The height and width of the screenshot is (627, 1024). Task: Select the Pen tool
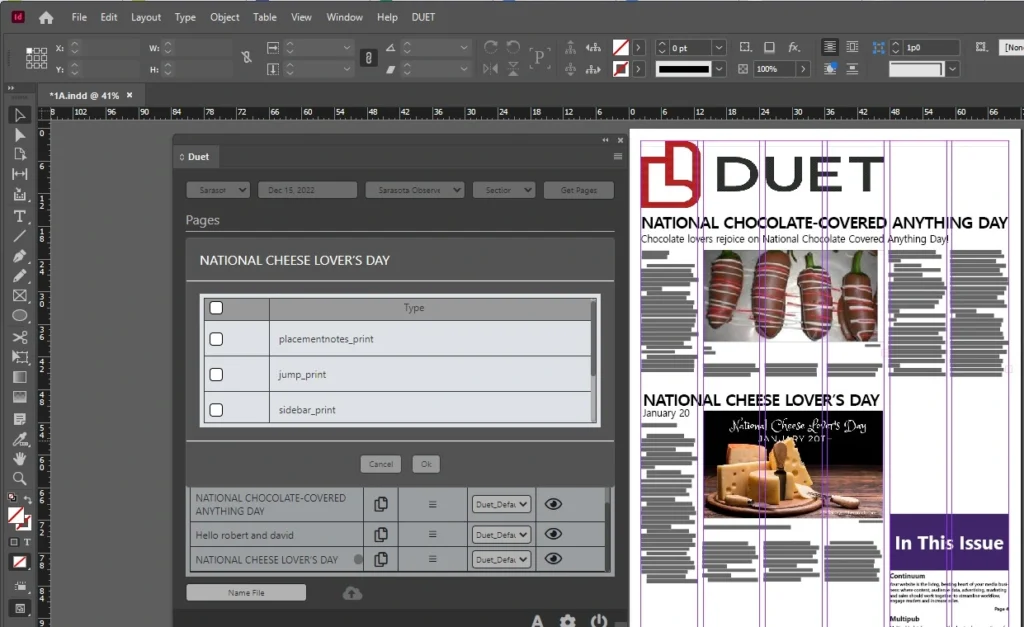19,256
